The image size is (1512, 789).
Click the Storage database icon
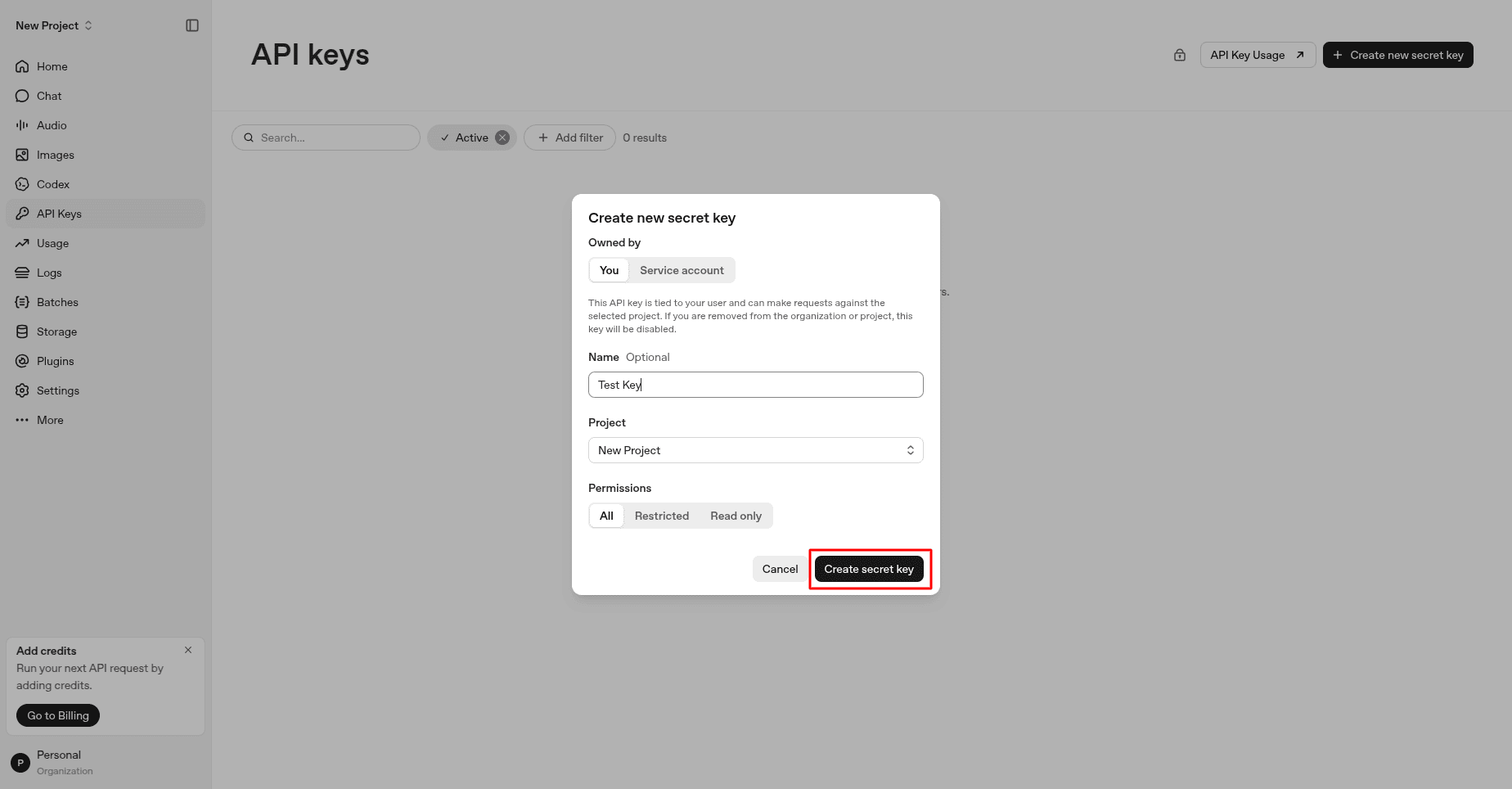pos(22,331)
